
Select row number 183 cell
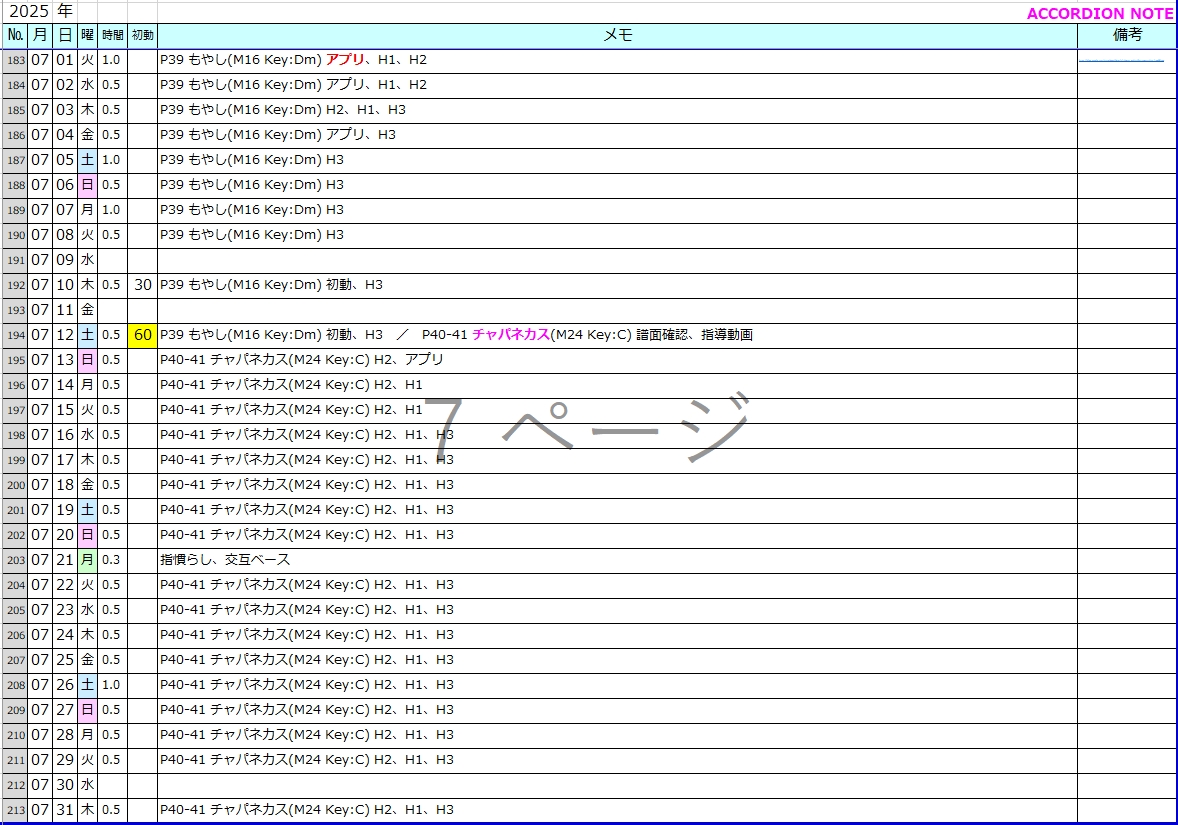click(16, 61)
